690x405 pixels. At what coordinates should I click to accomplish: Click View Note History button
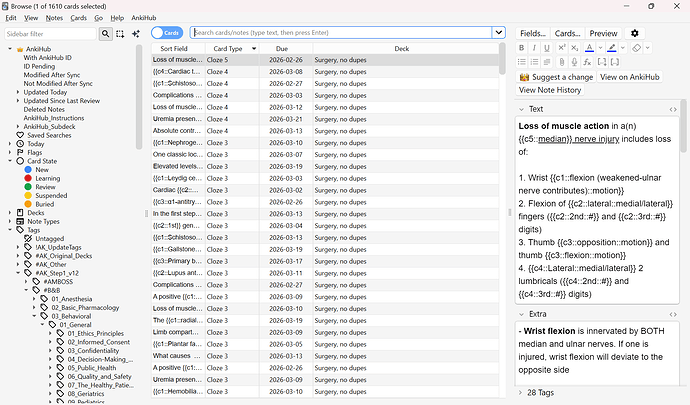(550, 90)
